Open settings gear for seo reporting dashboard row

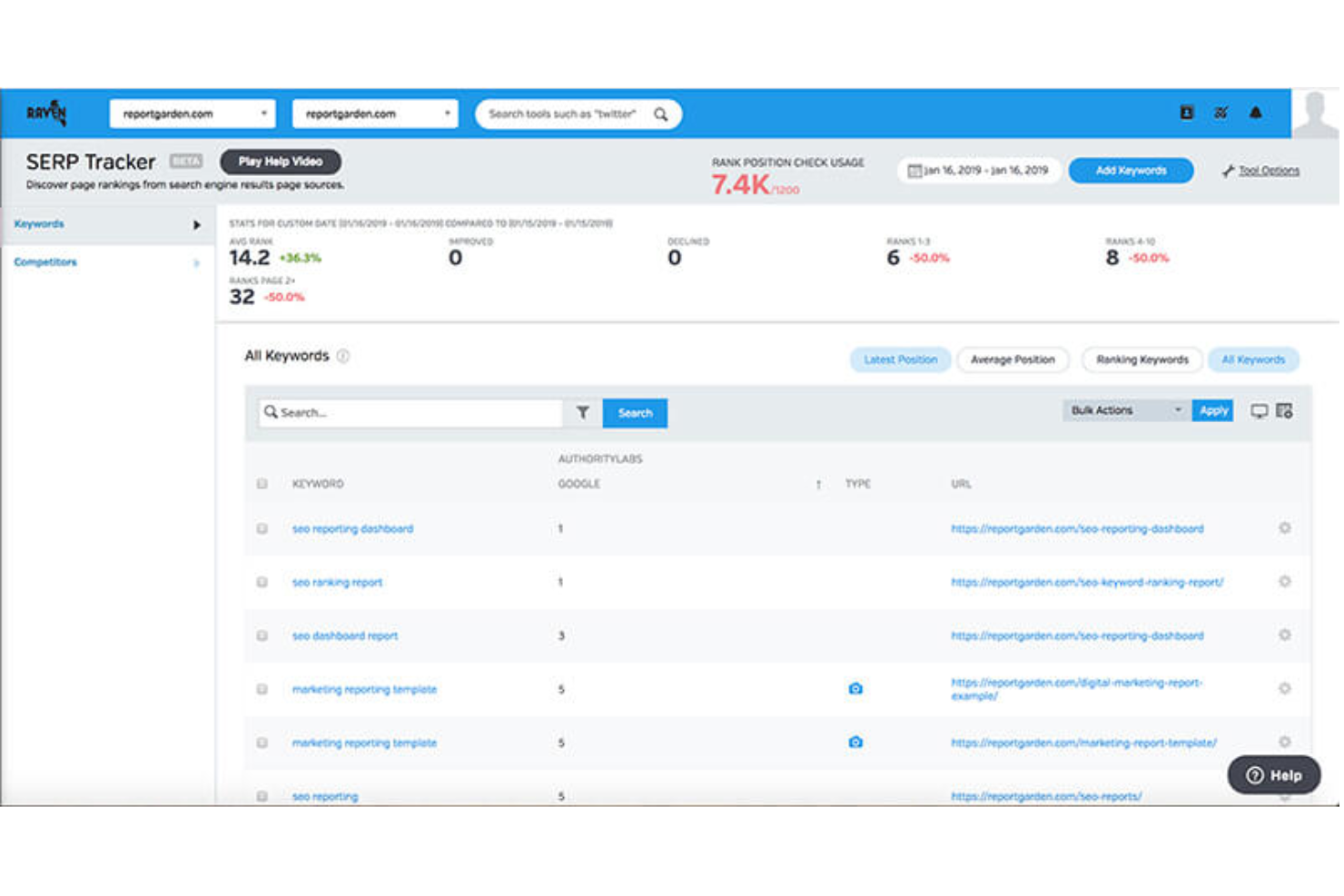(x=1284, y=527)
